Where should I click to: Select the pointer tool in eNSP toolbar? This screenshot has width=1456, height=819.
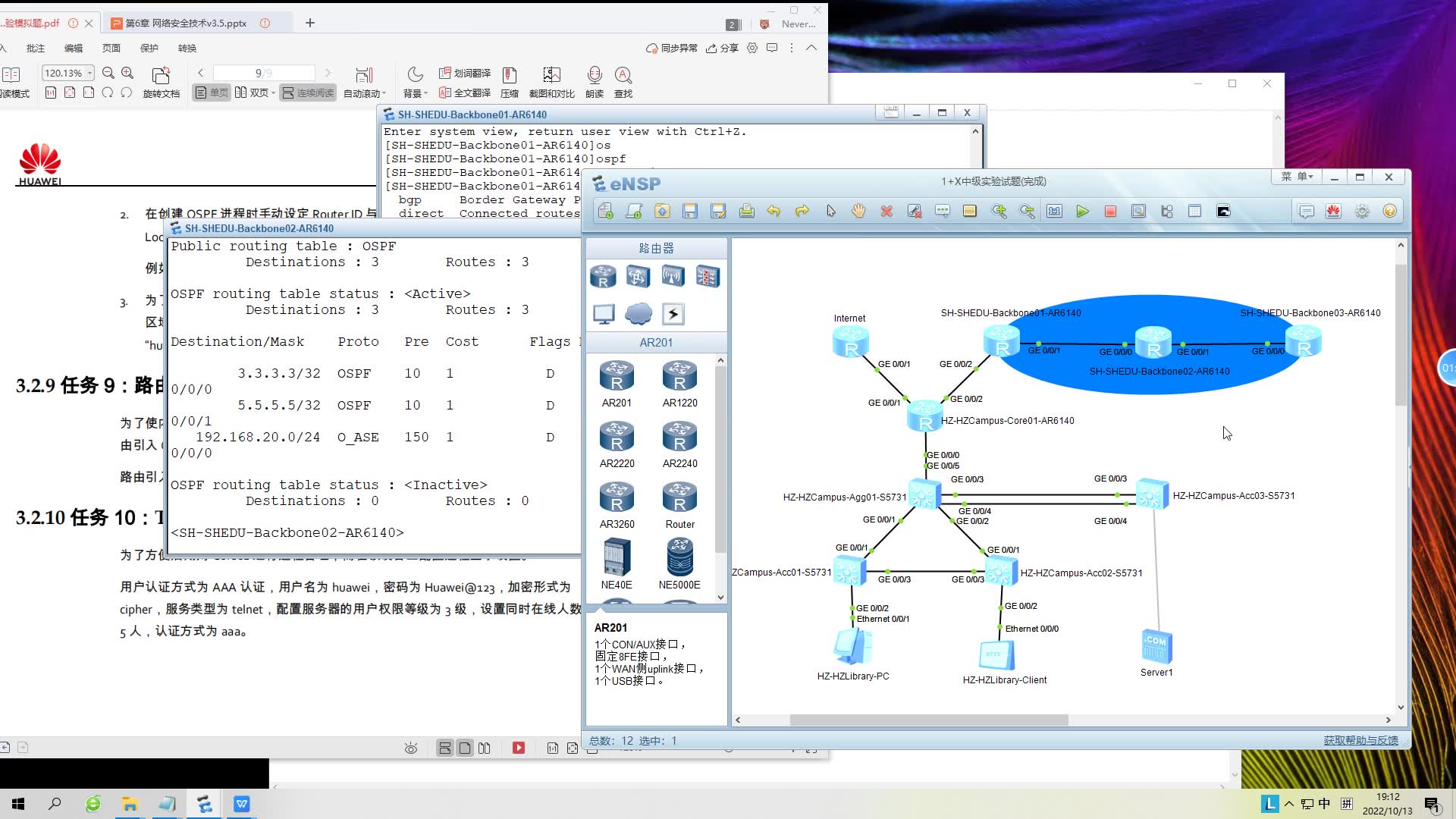pyautogui.click(x=830, y=212)
